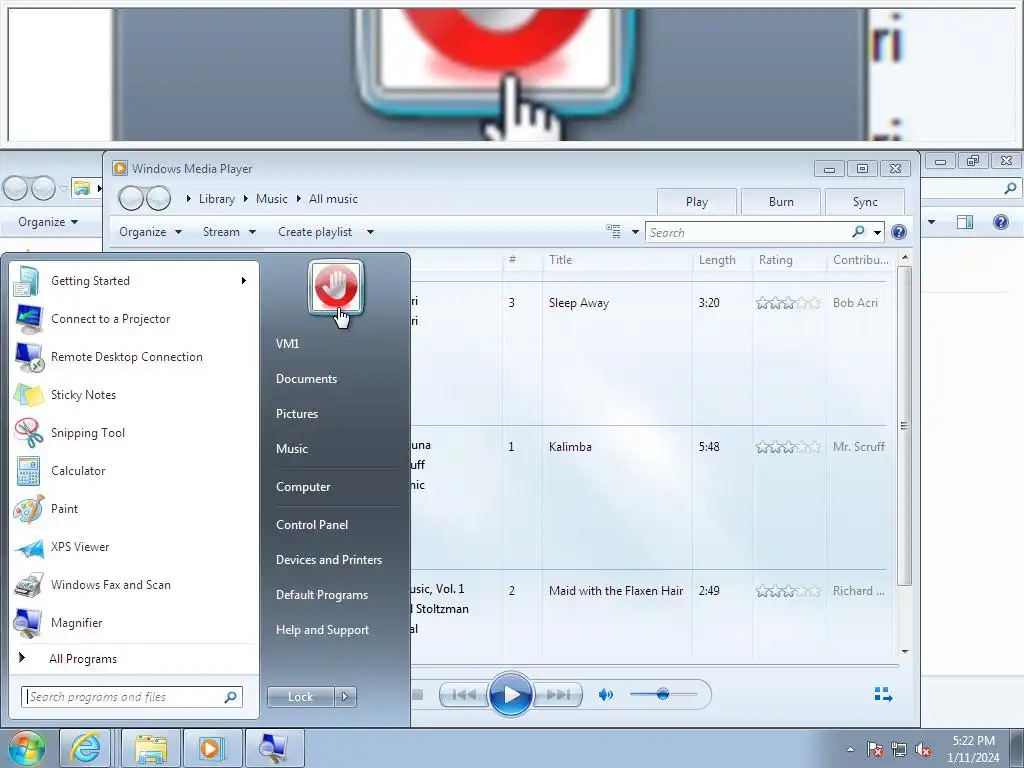
Task: Open Remote Desktop Connection
Action: click(134, 357)
